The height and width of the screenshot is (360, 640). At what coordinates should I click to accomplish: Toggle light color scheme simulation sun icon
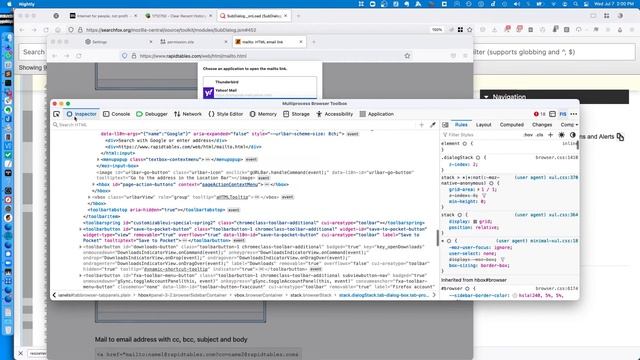[x=562, y=135]
